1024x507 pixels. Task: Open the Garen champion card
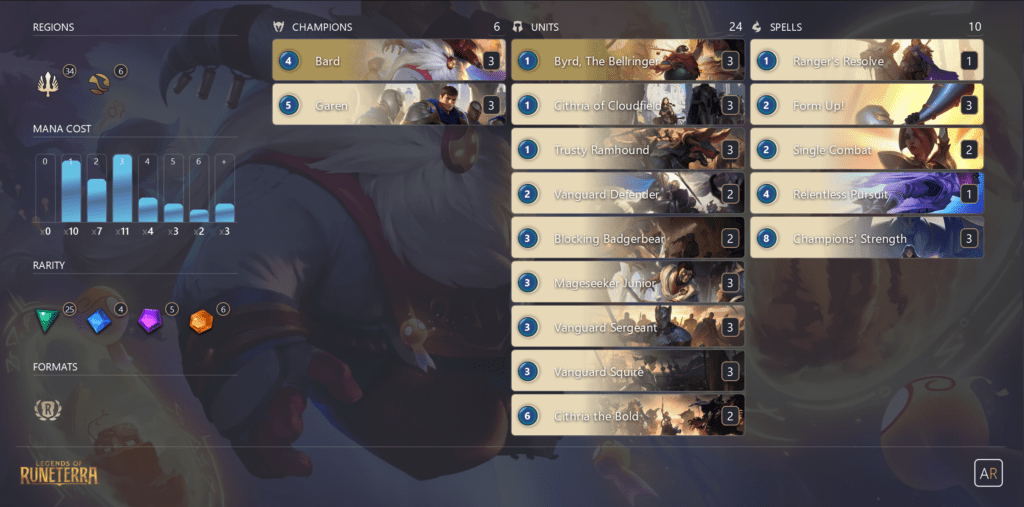tap(389, 105)
